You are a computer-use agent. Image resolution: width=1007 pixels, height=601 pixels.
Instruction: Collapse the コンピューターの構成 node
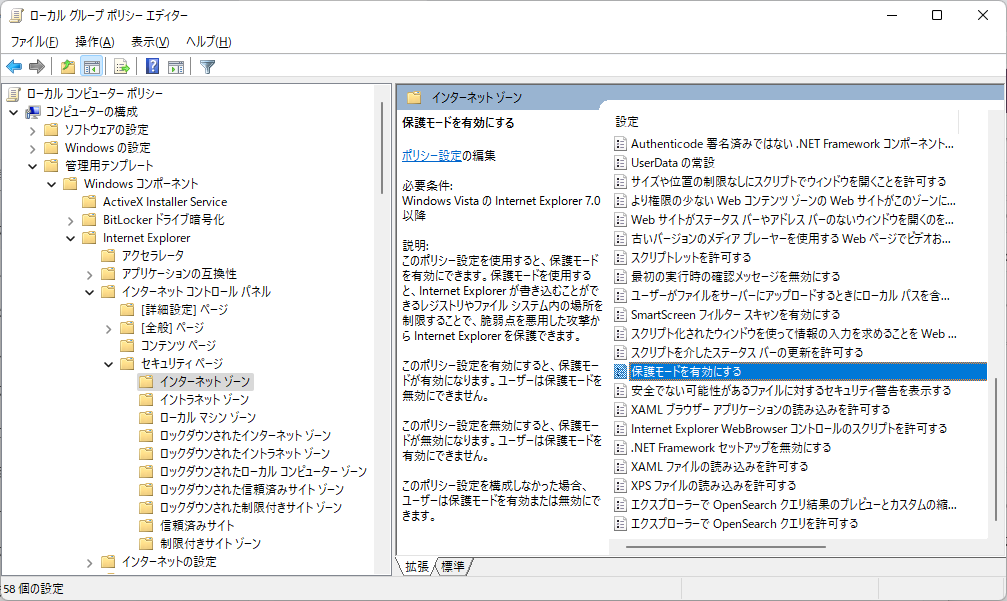[13, 112]
